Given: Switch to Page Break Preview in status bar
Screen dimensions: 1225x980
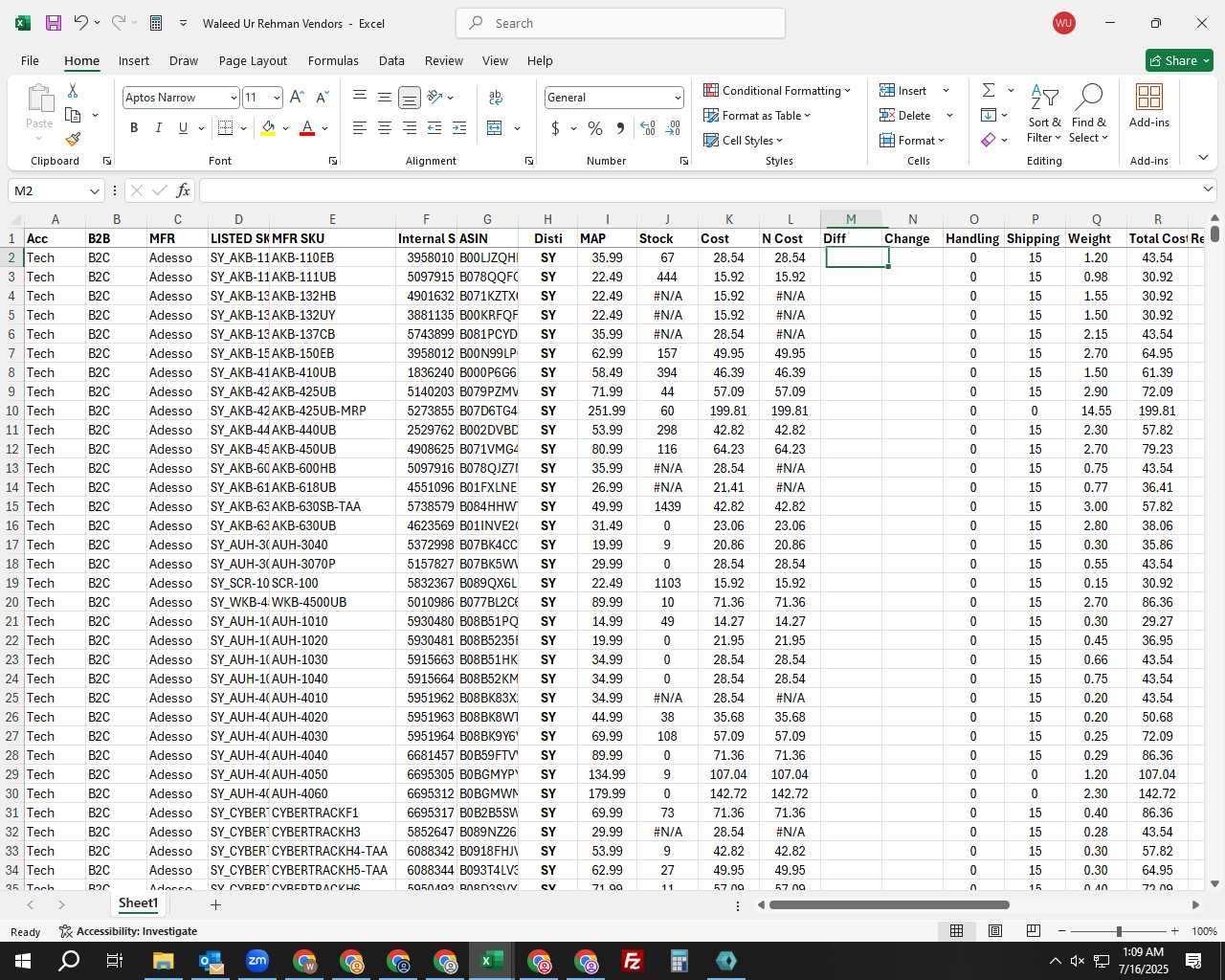Looking at the screenshot, I should tap(1034, 930).
